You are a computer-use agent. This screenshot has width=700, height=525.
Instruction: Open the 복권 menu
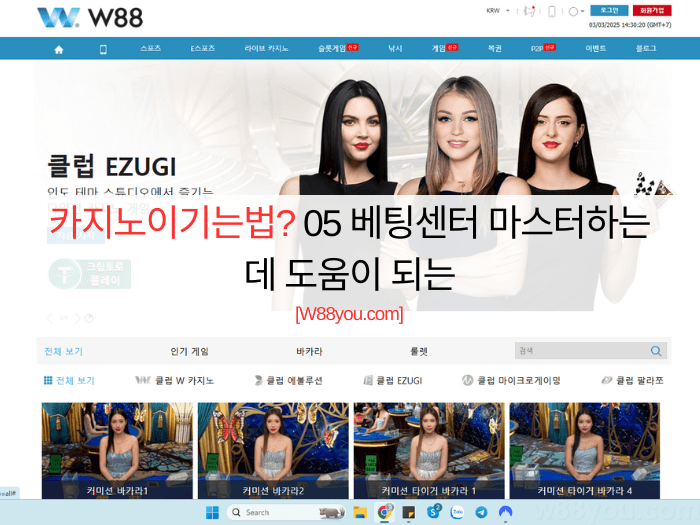pos(495,48)
